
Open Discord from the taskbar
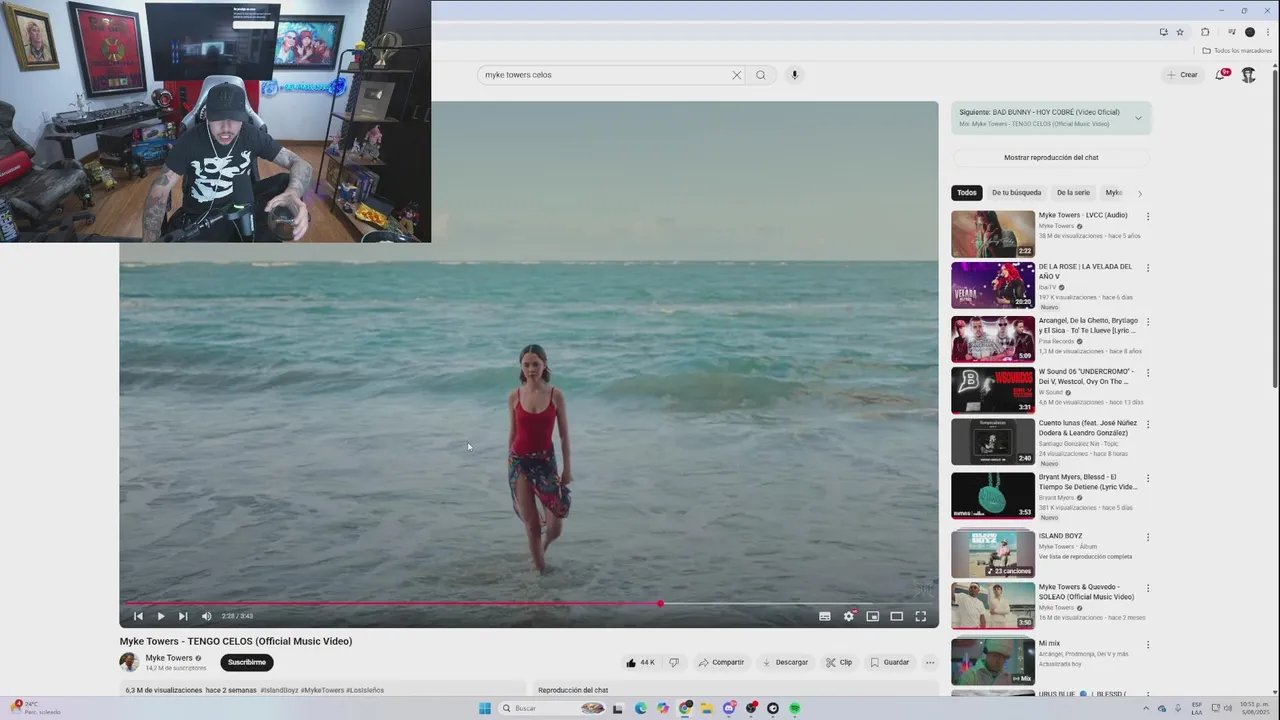(729, 708)
